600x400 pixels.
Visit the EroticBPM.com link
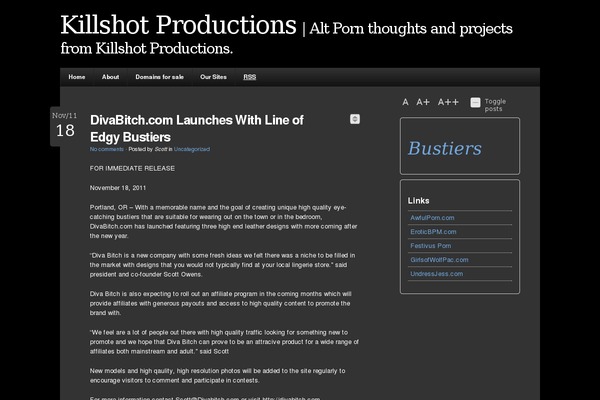pos(433,232)
